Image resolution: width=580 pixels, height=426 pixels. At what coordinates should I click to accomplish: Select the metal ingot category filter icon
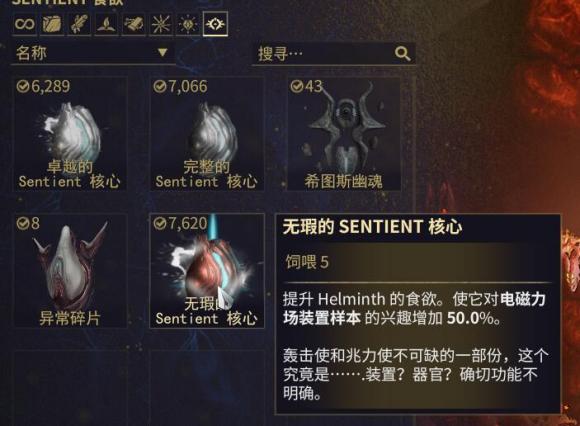click(134, 24)
